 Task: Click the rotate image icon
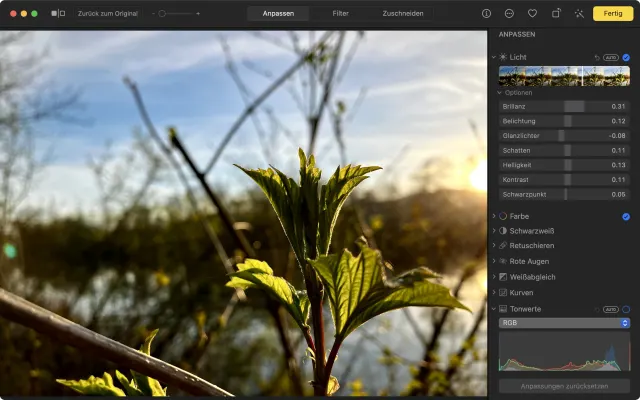(555, 14)
